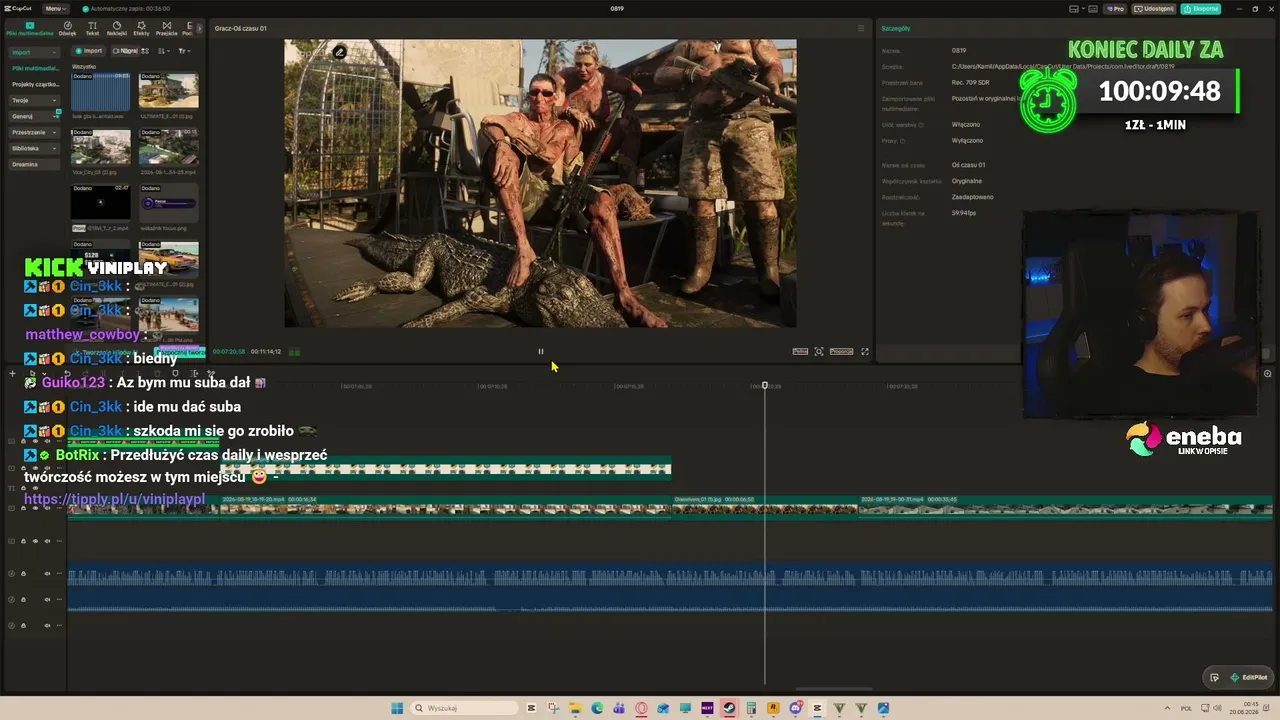Click the '59.94fps' frame rate value
This screenshot has height=720, width=1280.
coord(964,213)
